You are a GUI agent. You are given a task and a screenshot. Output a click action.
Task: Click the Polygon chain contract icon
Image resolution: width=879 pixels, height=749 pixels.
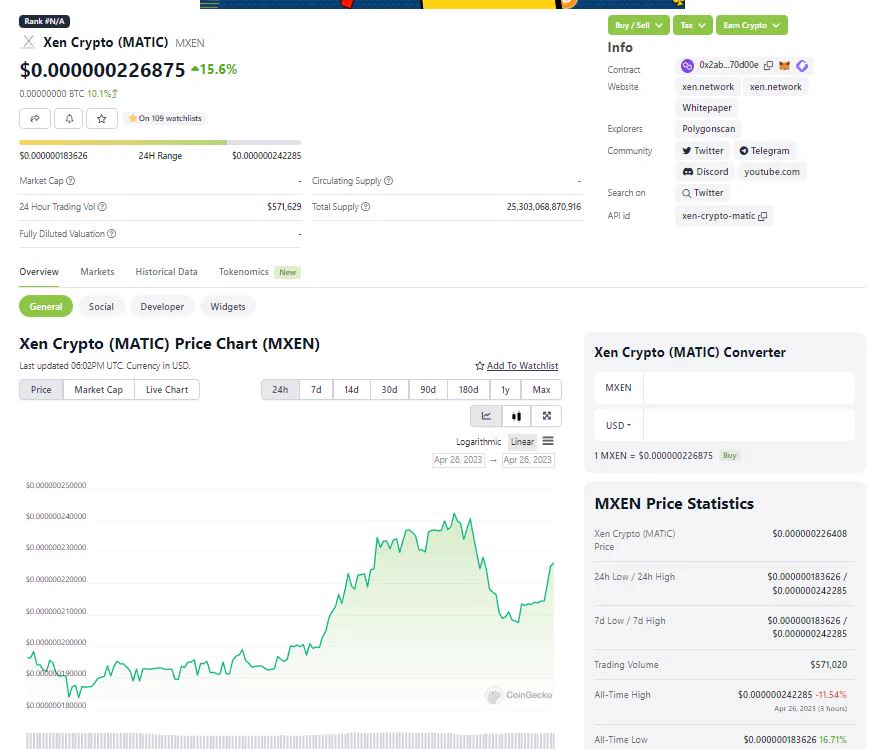pyautogui.click(x=687, y=66)
